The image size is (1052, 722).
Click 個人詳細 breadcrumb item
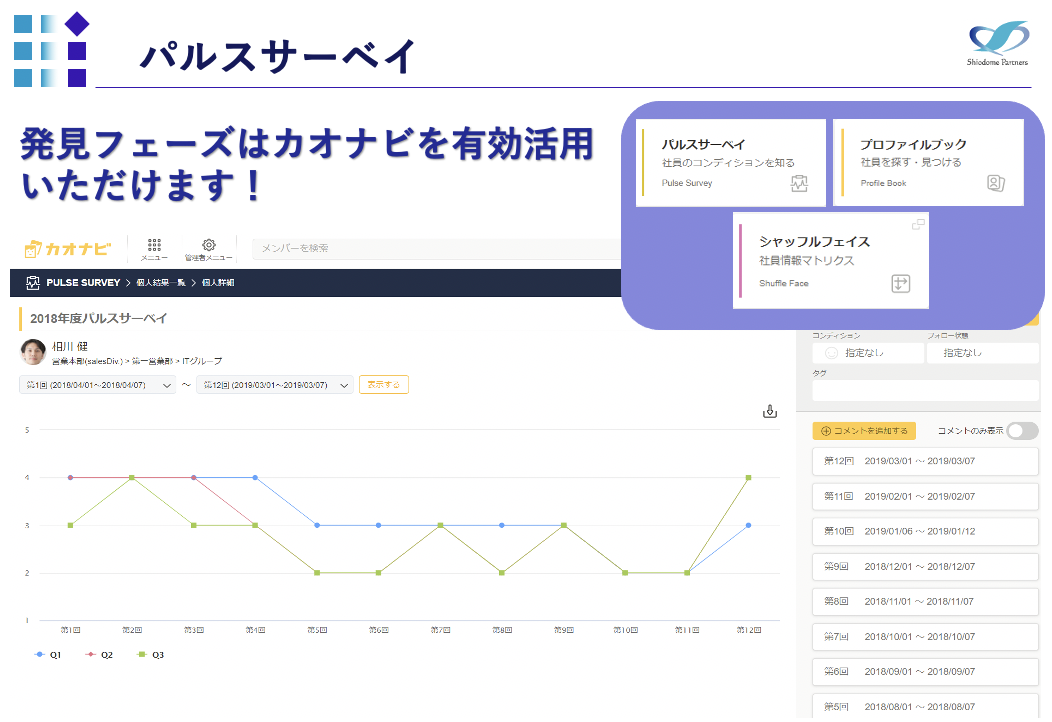point(218,282)
